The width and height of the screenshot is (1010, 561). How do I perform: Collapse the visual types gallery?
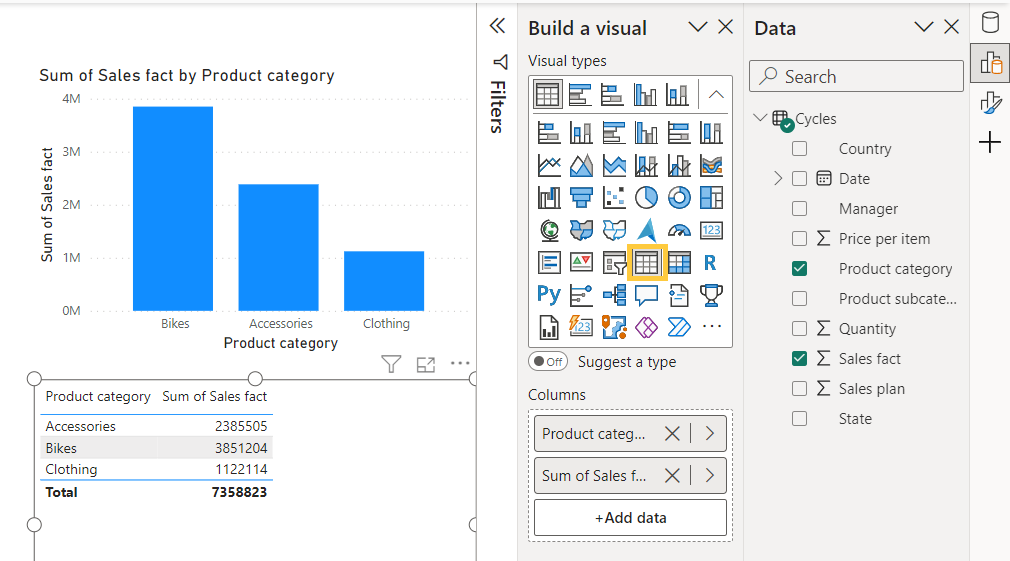(715, 95)
